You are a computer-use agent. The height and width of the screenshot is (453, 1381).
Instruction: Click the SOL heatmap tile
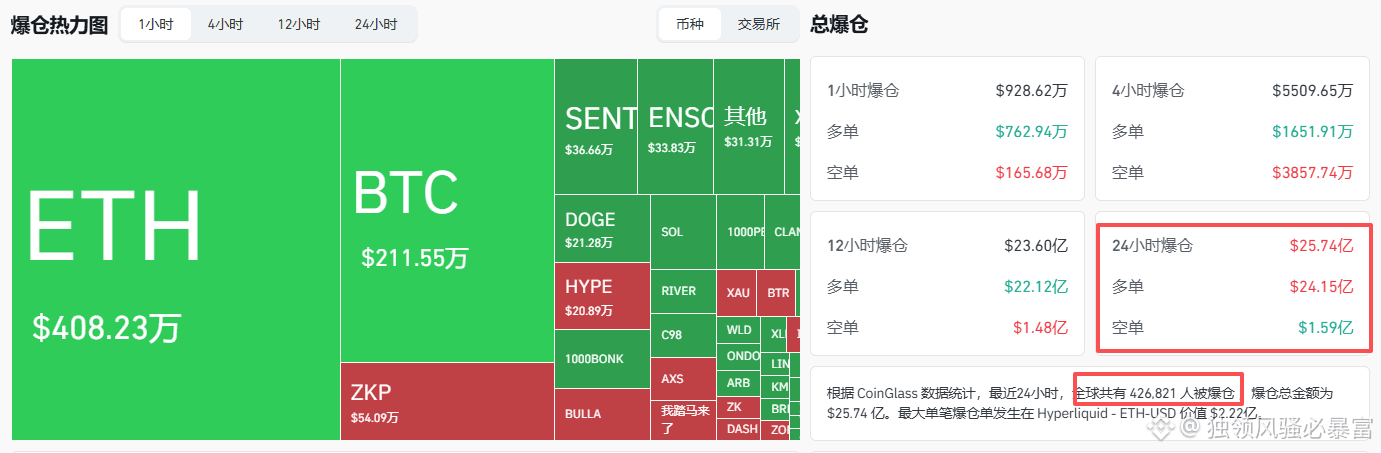click(x=683, y=232)
